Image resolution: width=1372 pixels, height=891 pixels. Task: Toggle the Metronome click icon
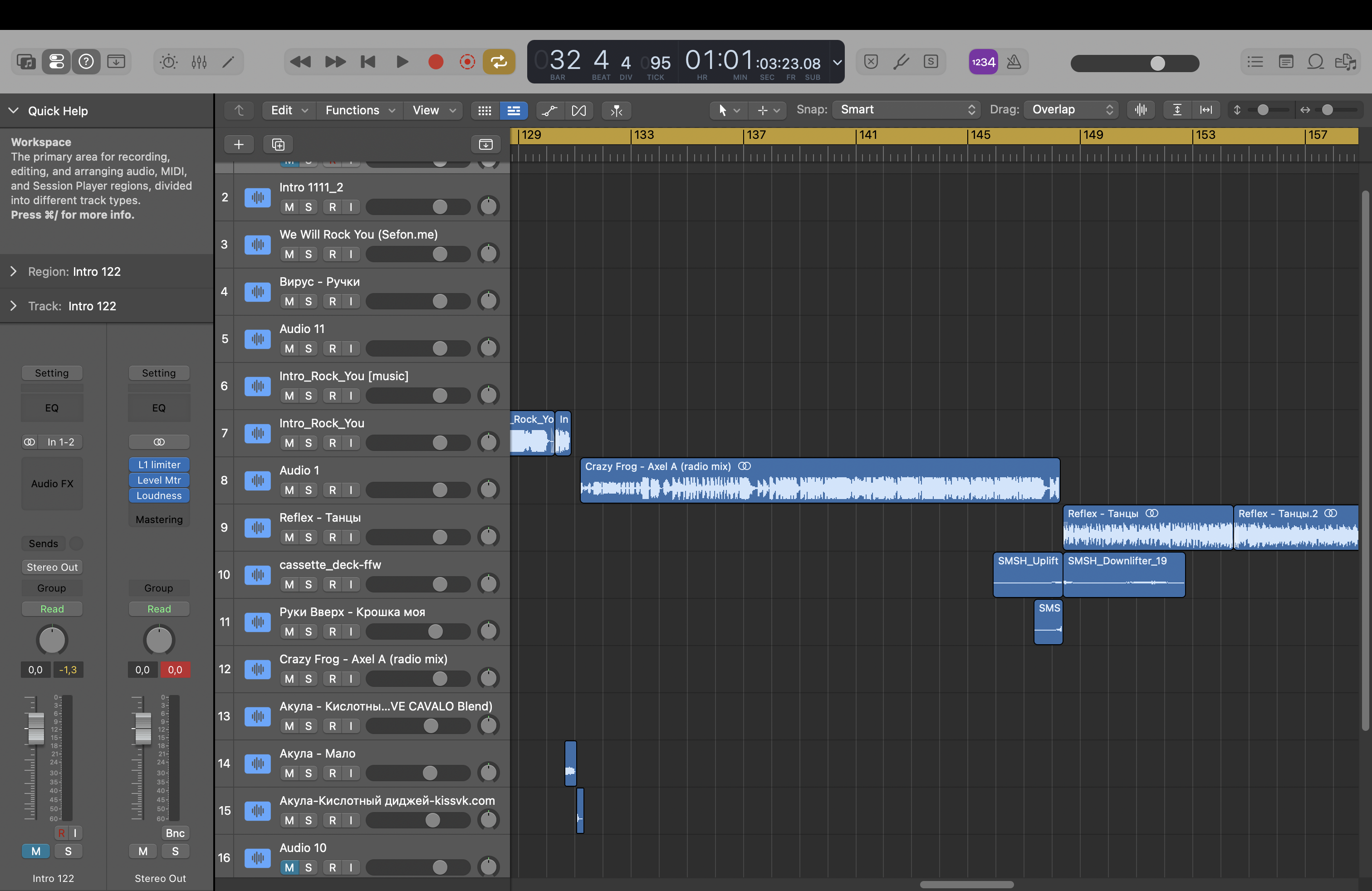tap(1014, 62)
